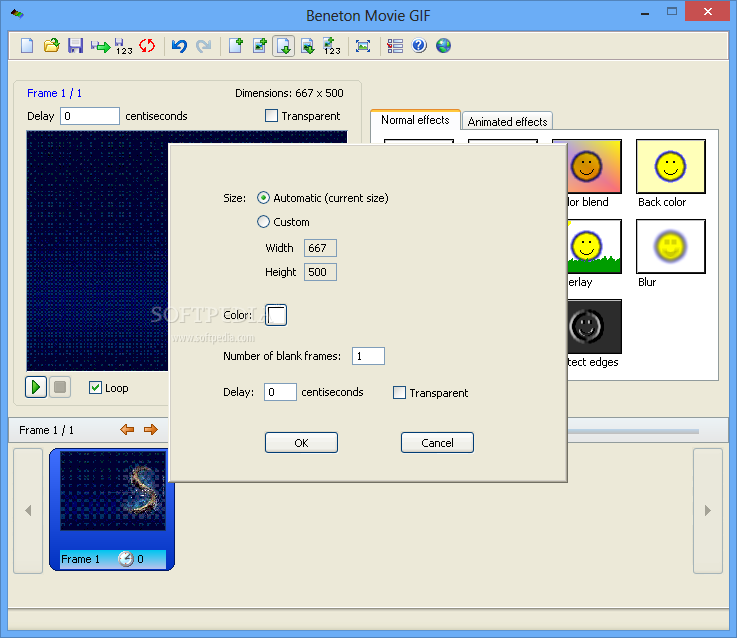Click the clock delay icon on Frame 1
The width and height of the screenshot is (737, 638).
(125, 559)
